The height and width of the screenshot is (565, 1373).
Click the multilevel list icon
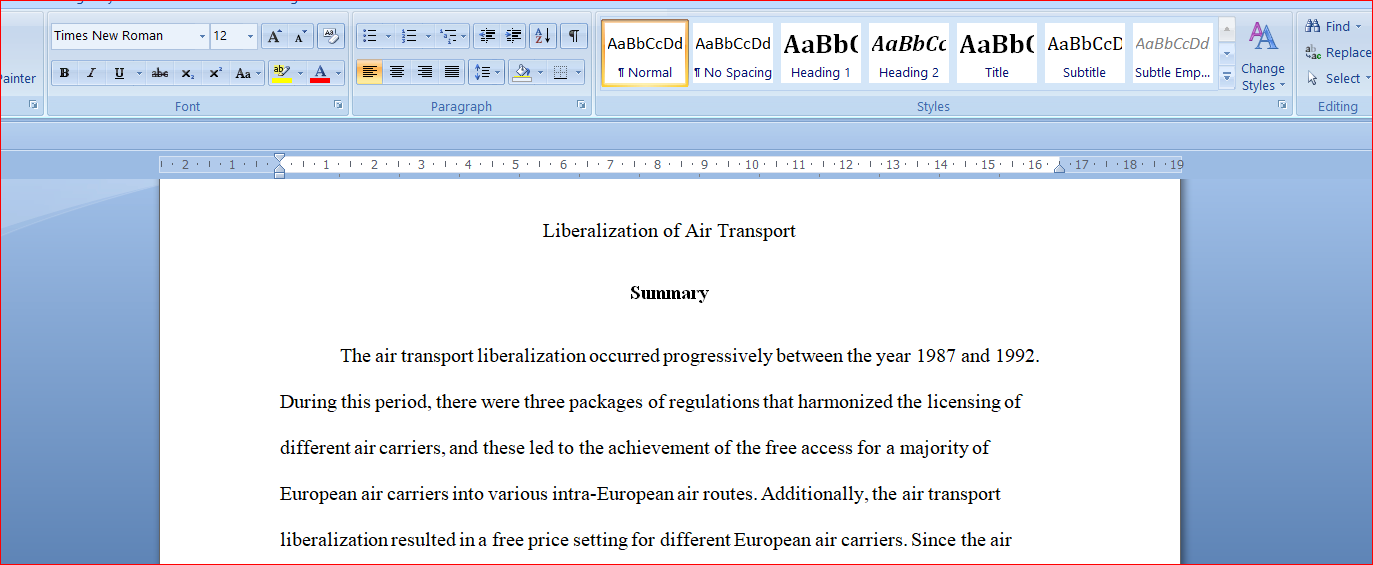448,36
